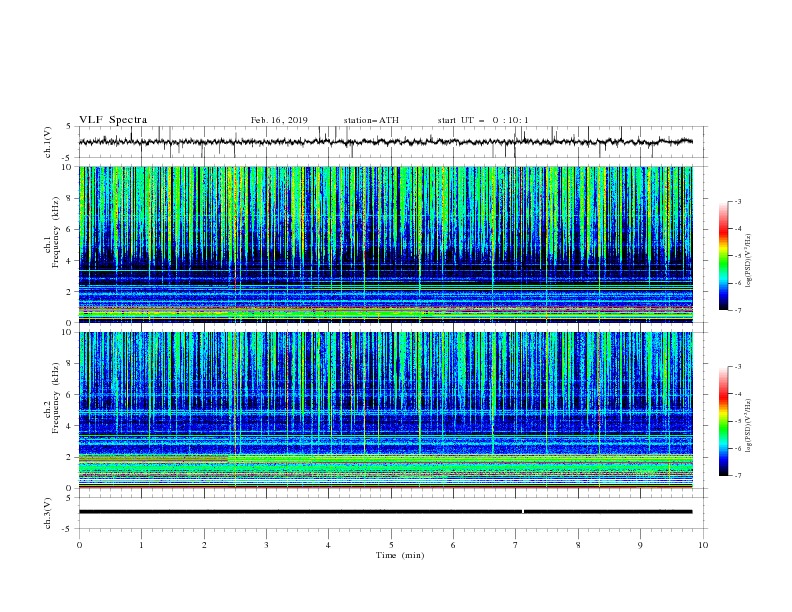
Task: Click the "-7" label on upper color bar
Action: (x=738, y=310)
